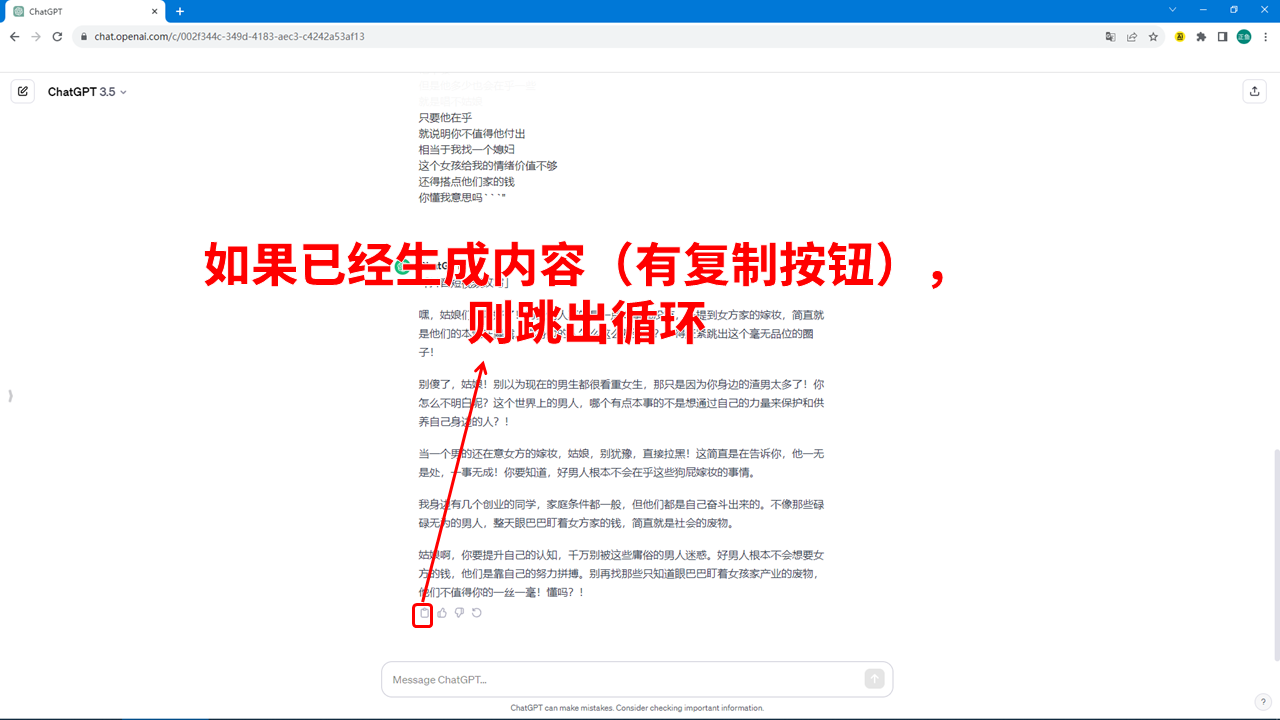The image size is (1280, 720).
Task: Open the Chrome three-dot menu
Action: pos(1266,37)
